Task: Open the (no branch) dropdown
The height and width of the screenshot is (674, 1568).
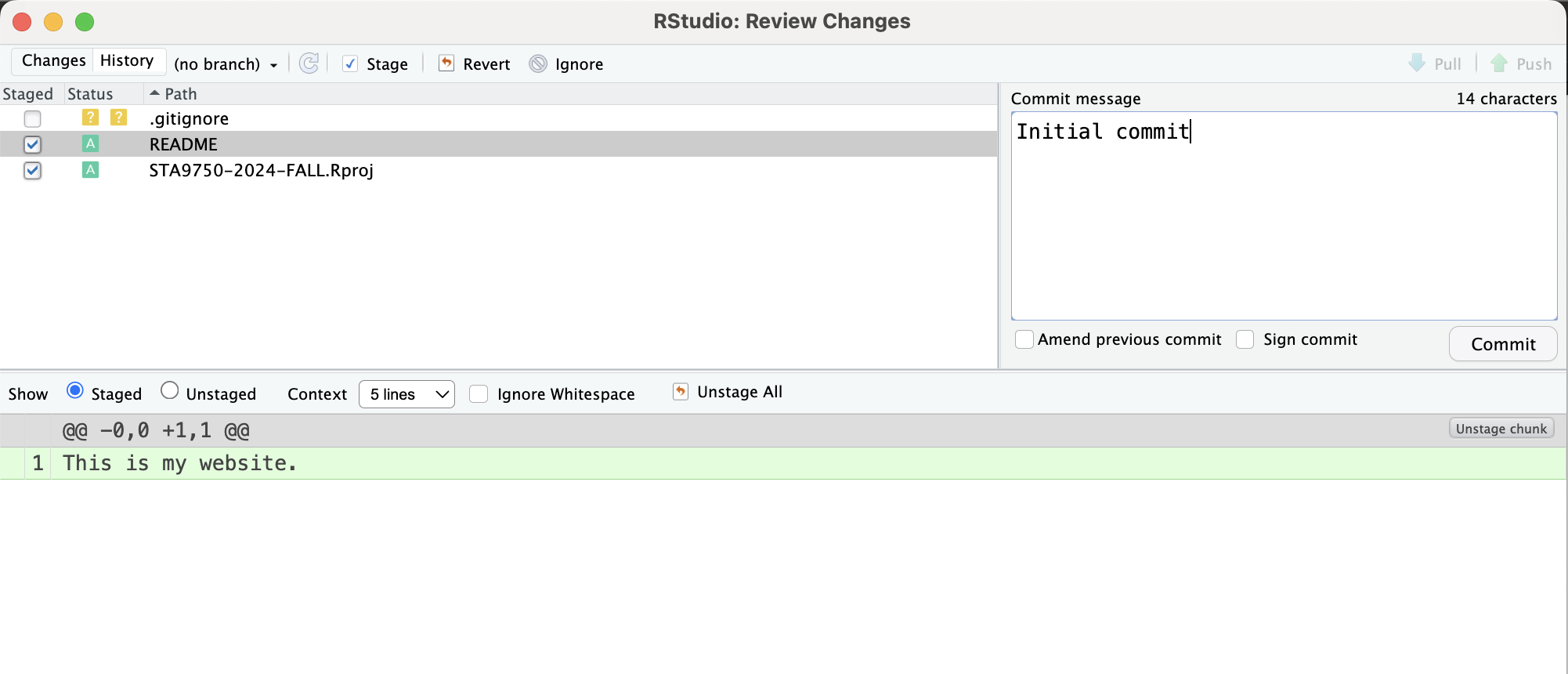Action: click(226, 64)
